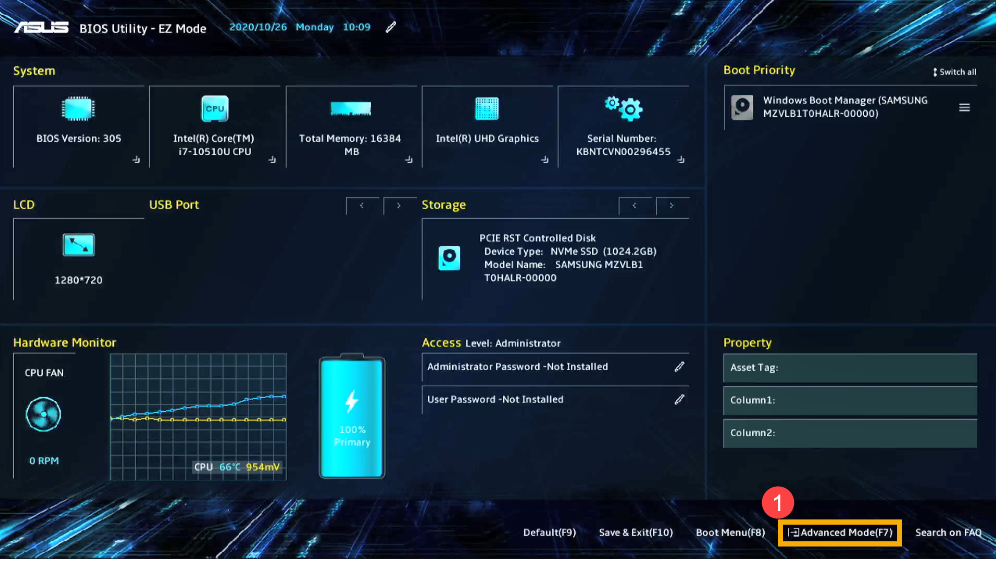
Task: Click the Serial Number gears icon
Action: 626,109
